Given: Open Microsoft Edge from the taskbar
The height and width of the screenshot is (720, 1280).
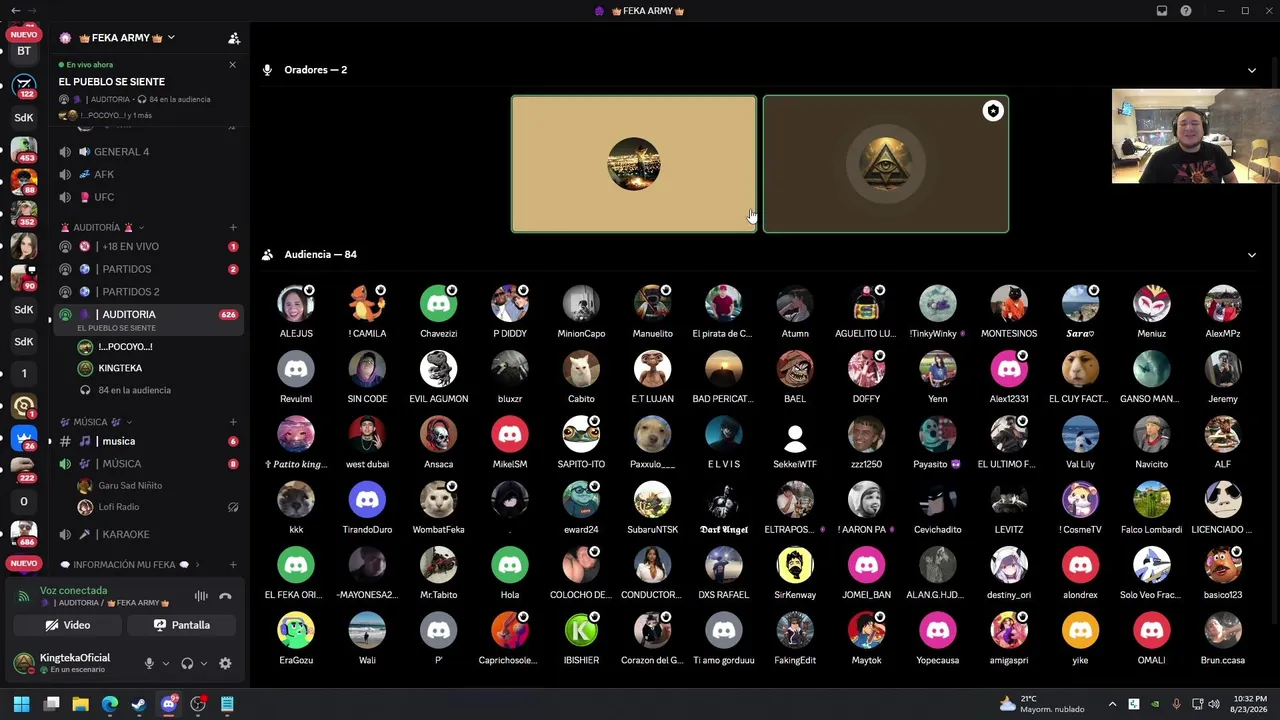Looking at the screenshot, I should tap(110, 704).
